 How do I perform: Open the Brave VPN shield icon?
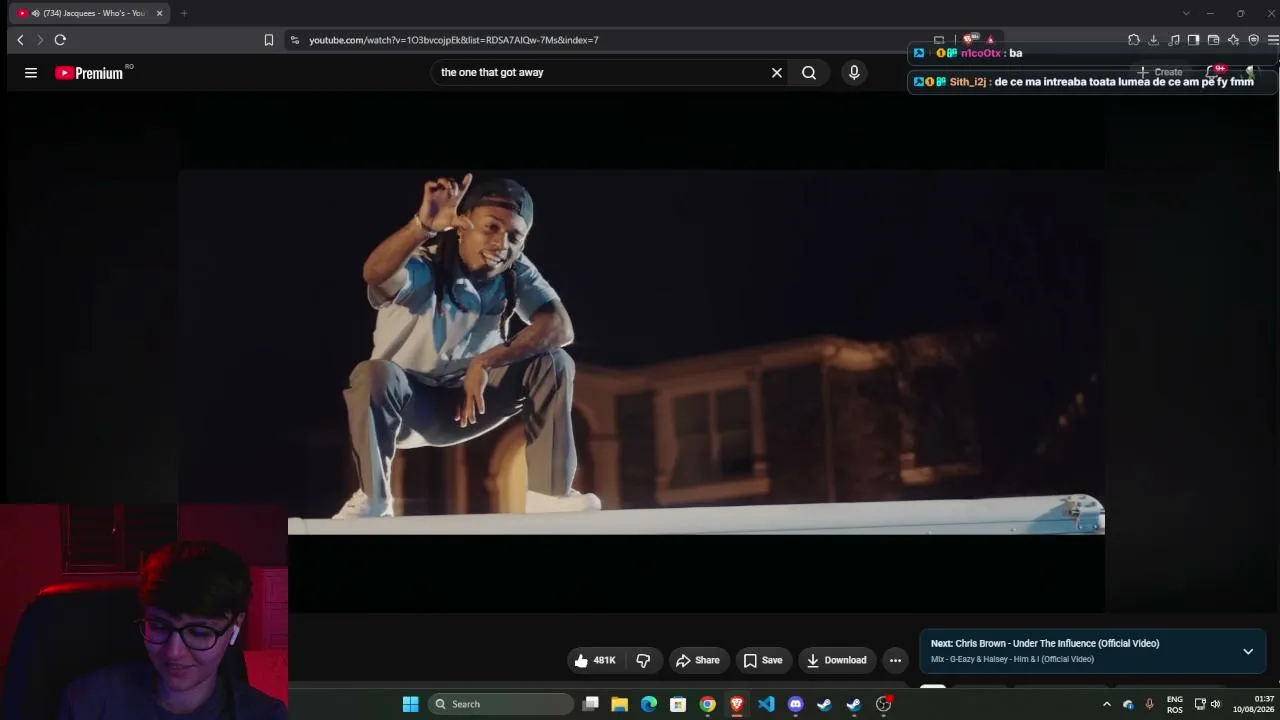point(1253,40)
